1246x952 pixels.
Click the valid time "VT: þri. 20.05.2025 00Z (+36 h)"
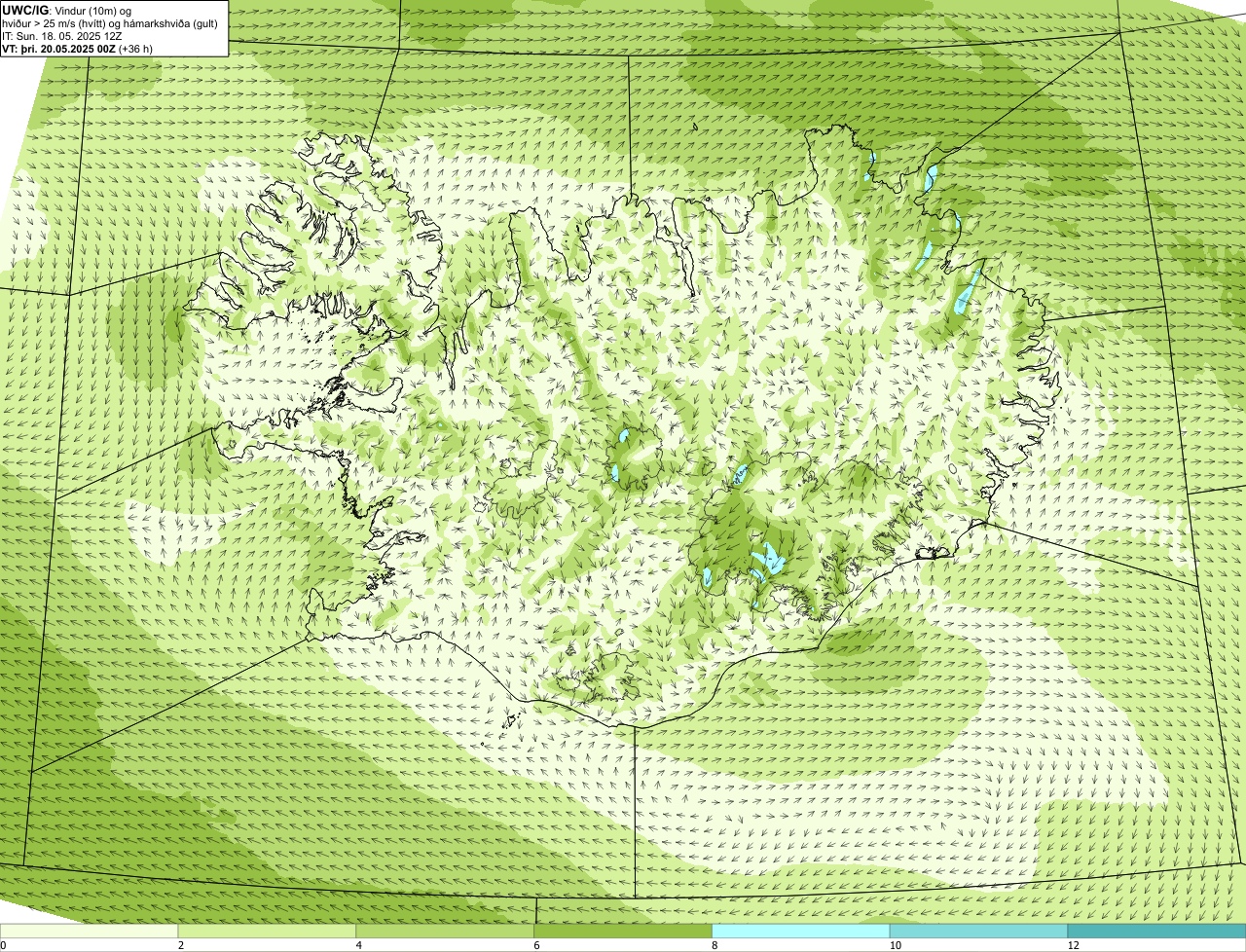78,49
